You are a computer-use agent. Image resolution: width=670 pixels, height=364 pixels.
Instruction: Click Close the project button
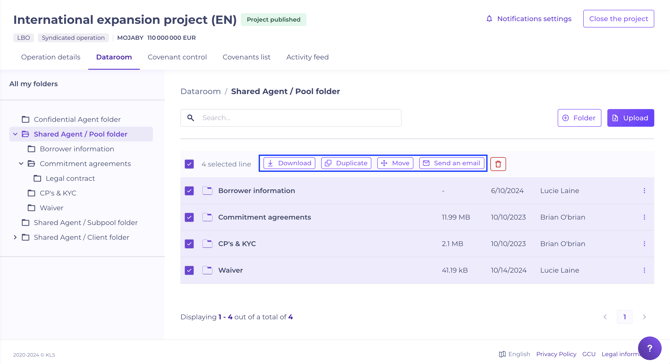pos(618,19)
